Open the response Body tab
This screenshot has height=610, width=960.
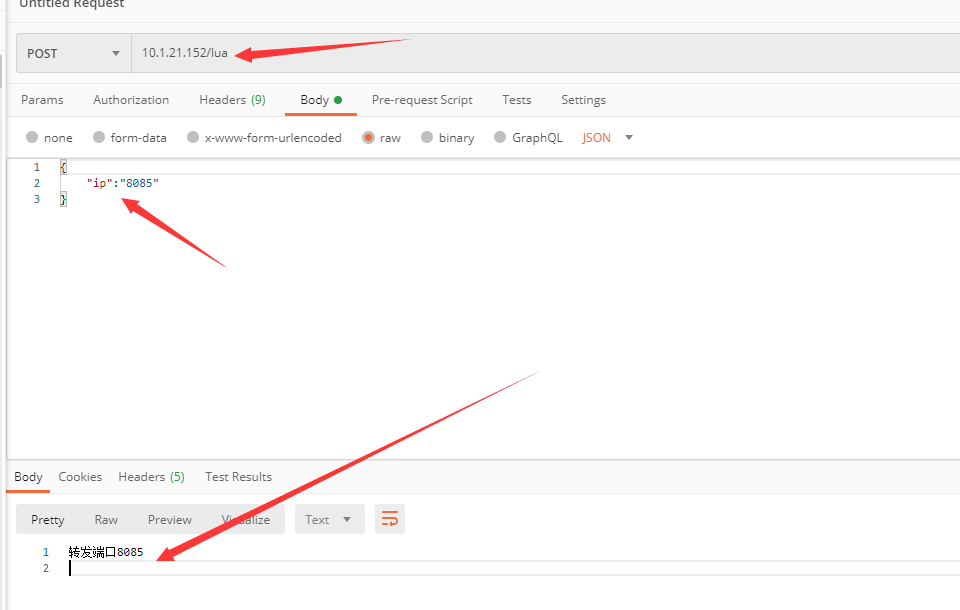coord(28,476)
